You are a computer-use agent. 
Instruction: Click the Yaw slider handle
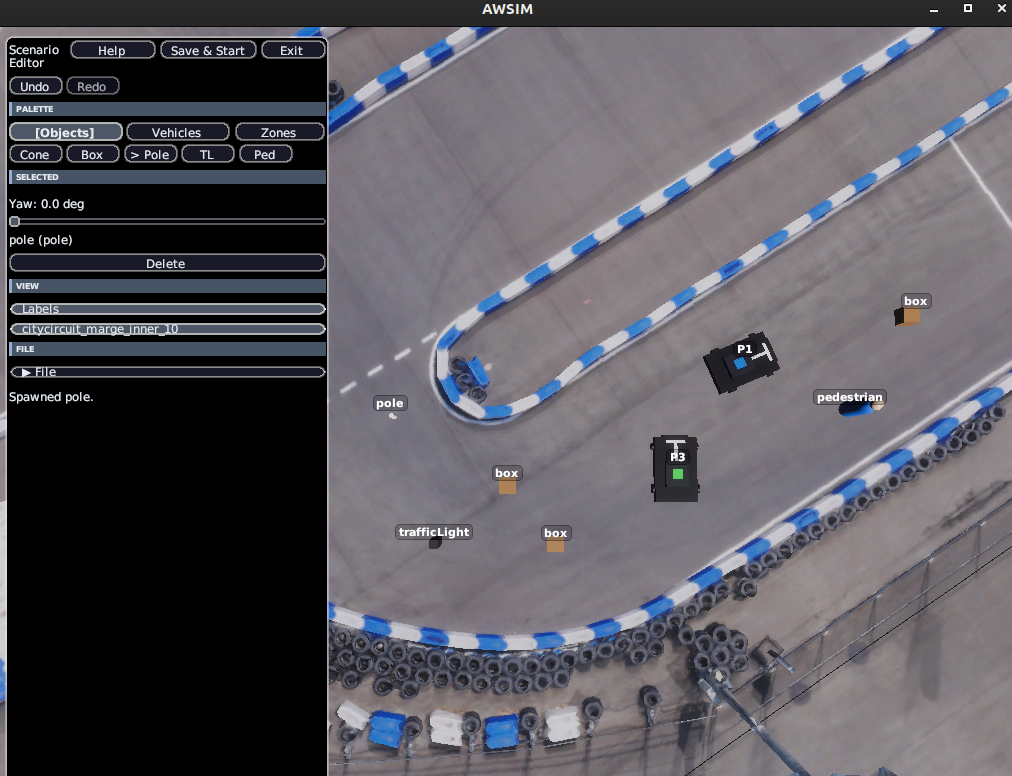click(x=15, y=221)
